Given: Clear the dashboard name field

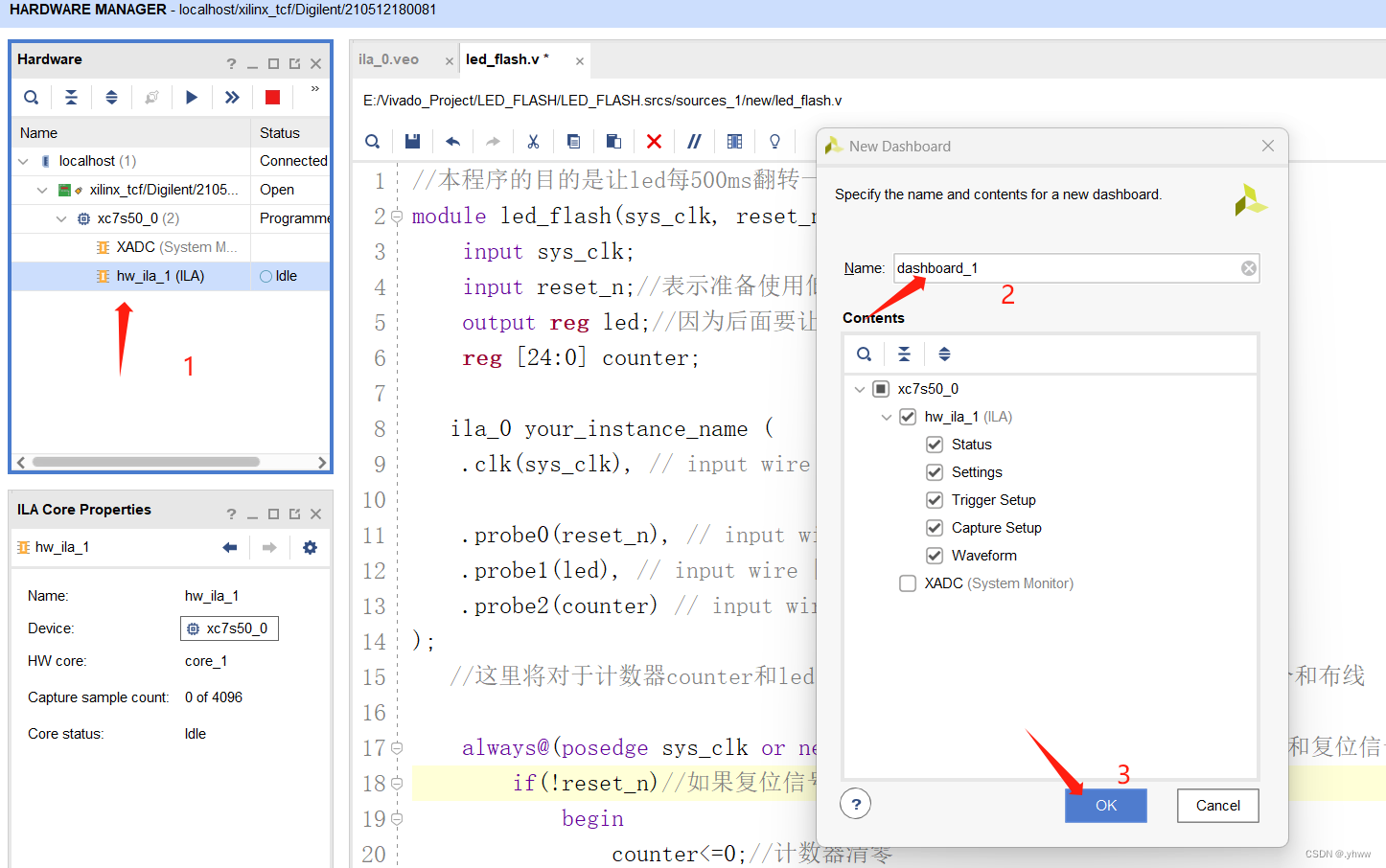Looking at the screenshot, I should [1248, 268].
